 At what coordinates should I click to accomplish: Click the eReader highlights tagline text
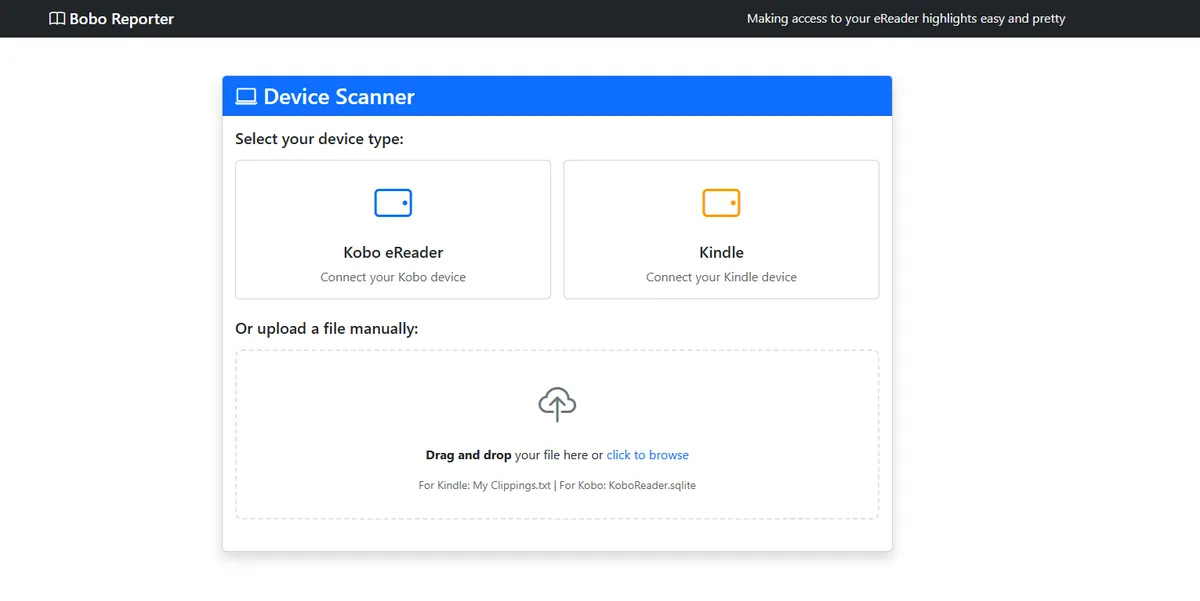click(906, 18)
